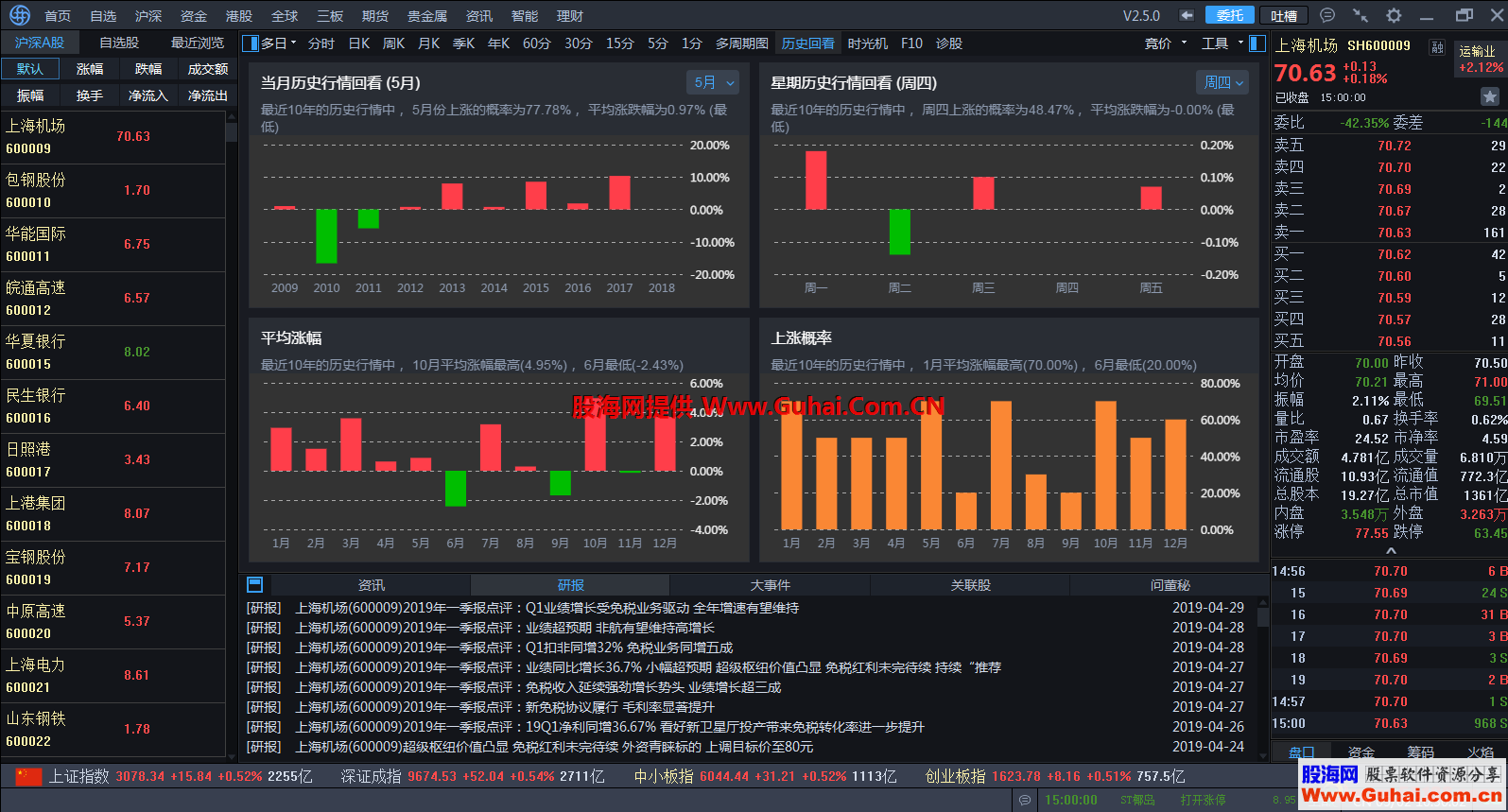Switch chart to 日K view
Image resolution: width=1508 pixels, height=812 pixels.
359,43
